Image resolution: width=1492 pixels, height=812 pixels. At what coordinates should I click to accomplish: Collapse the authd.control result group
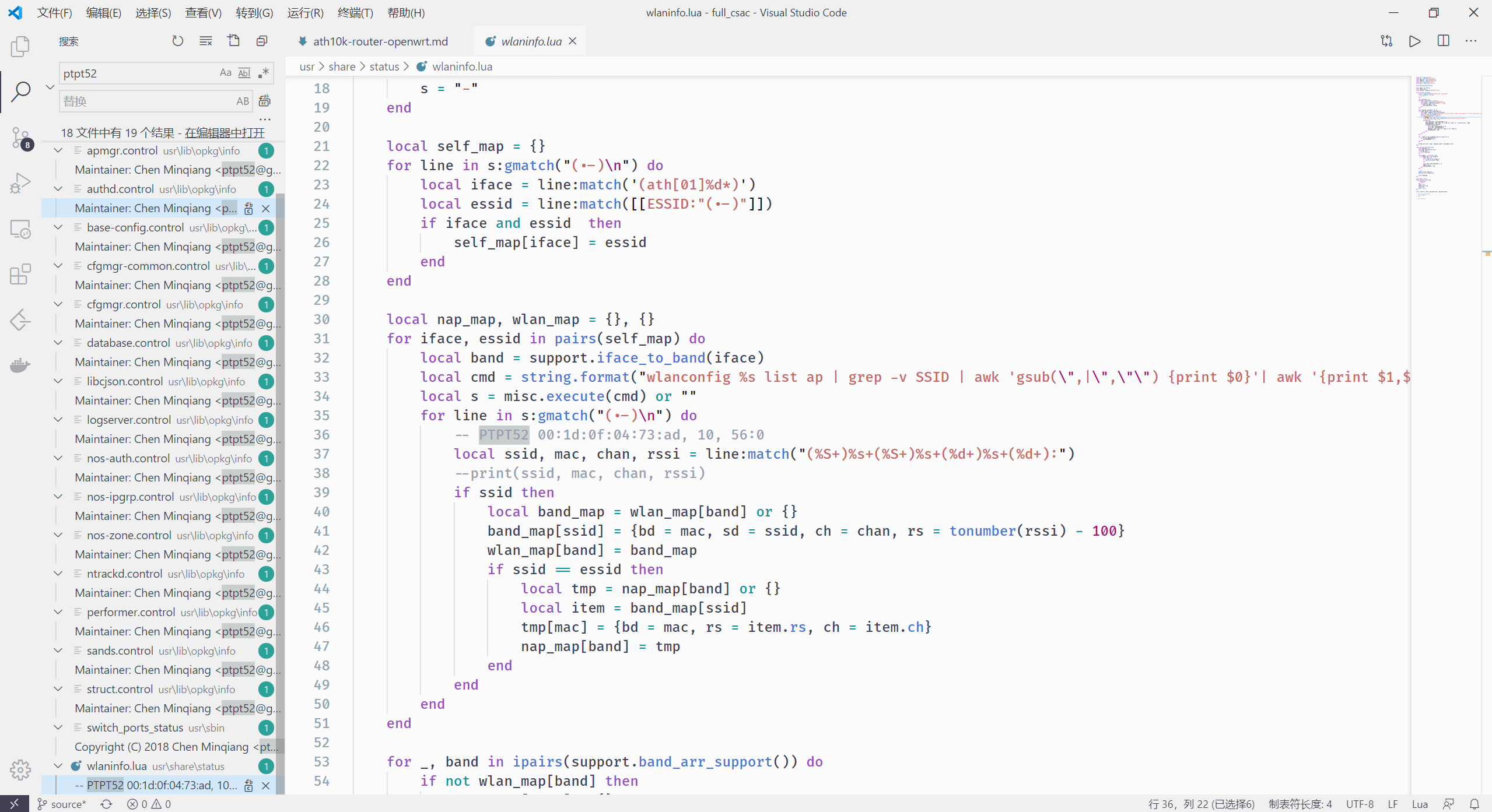[58, 189]
